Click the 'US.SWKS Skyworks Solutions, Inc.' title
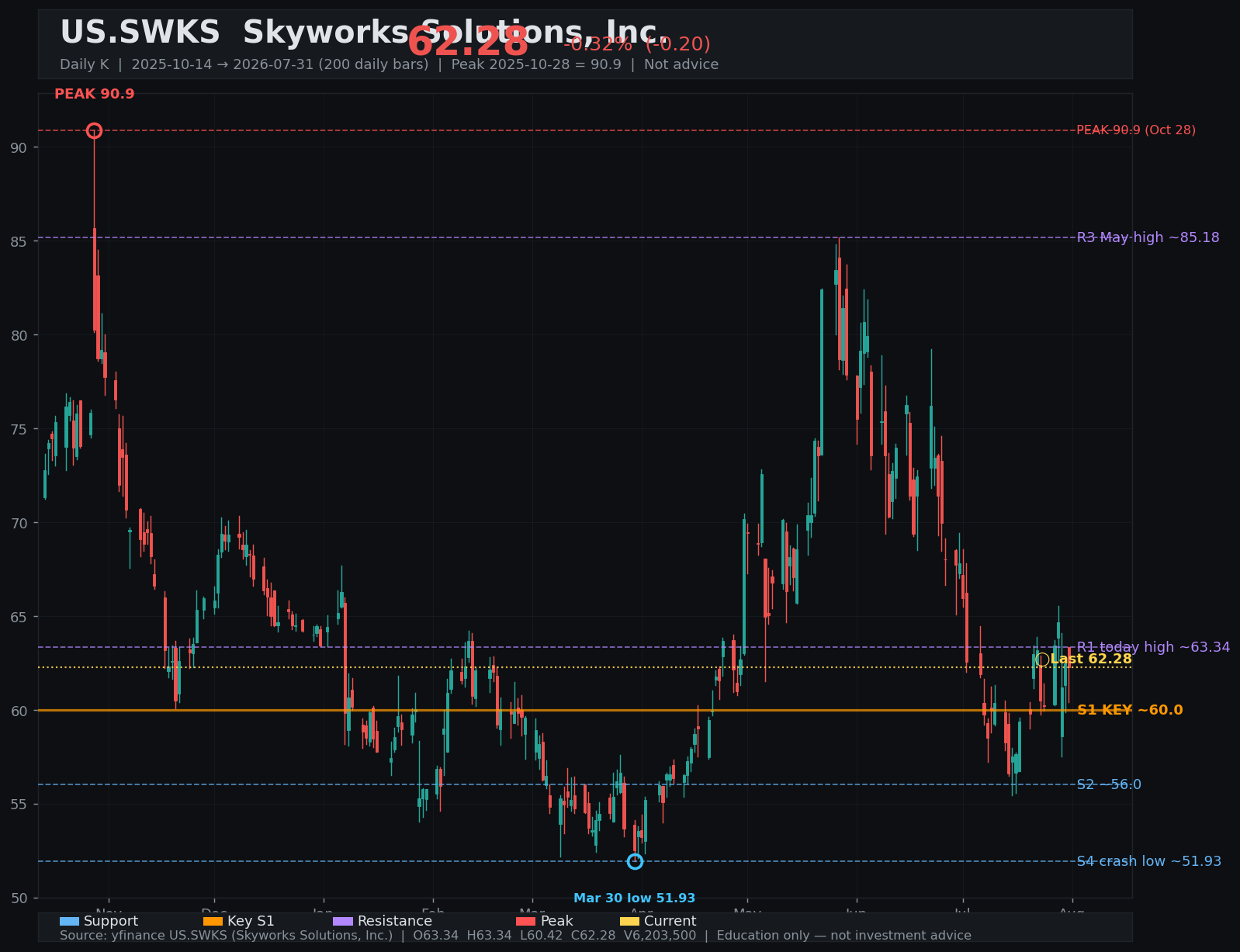Viewport: 1240px width, 952px height. [363, 33]
